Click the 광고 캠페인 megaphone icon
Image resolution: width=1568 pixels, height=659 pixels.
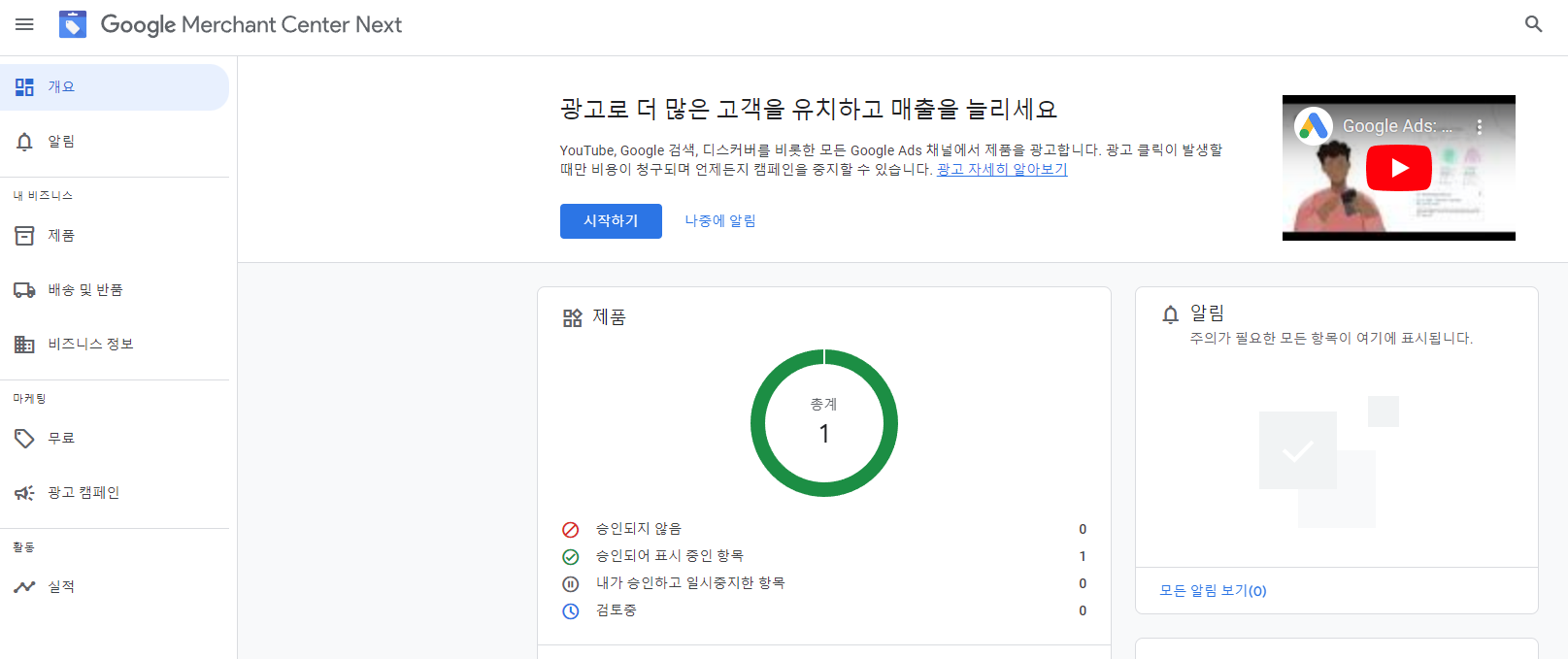coord(24,493)
